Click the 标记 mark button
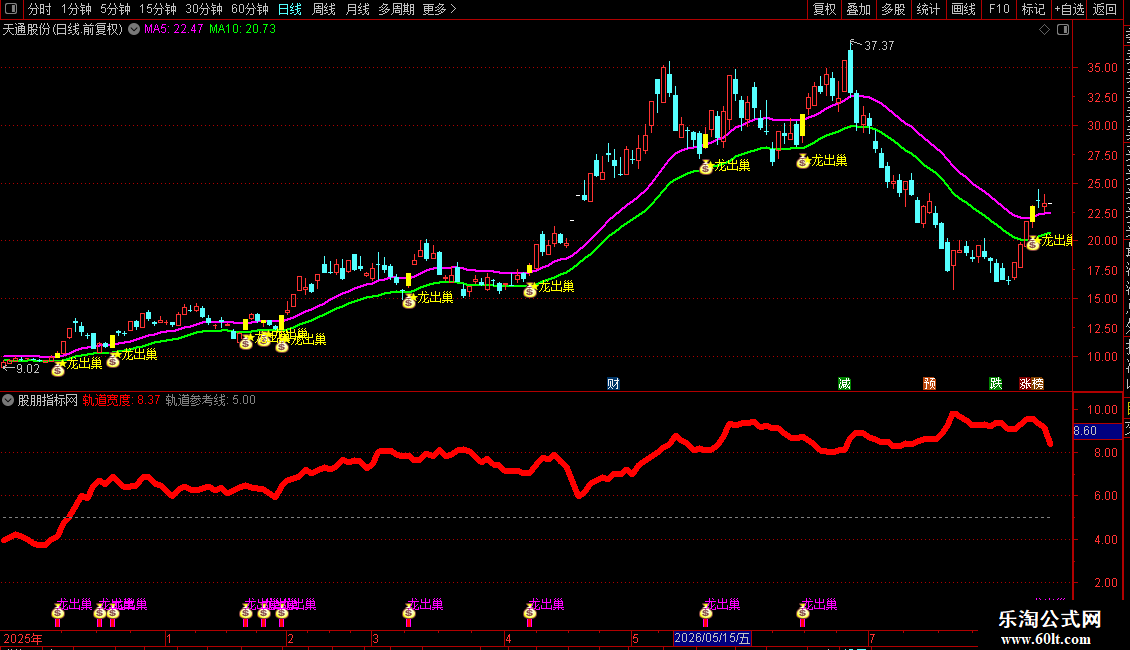The height and width of the screenshot is (650, 1130). click(x=1033, y=9)
